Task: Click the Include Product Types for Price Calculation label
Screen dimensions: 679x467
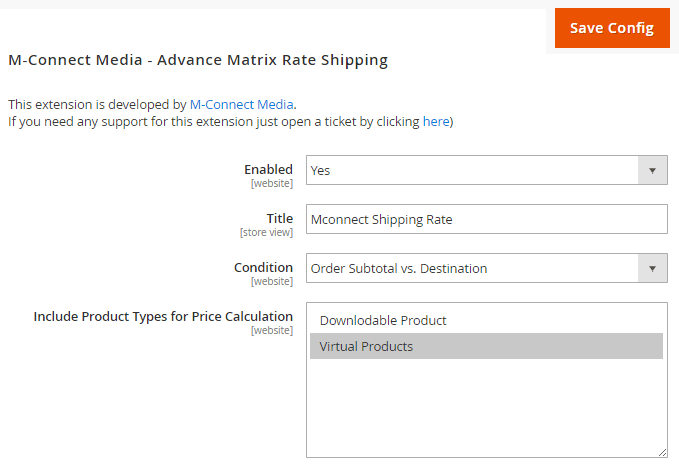Action: pos(163,316)
